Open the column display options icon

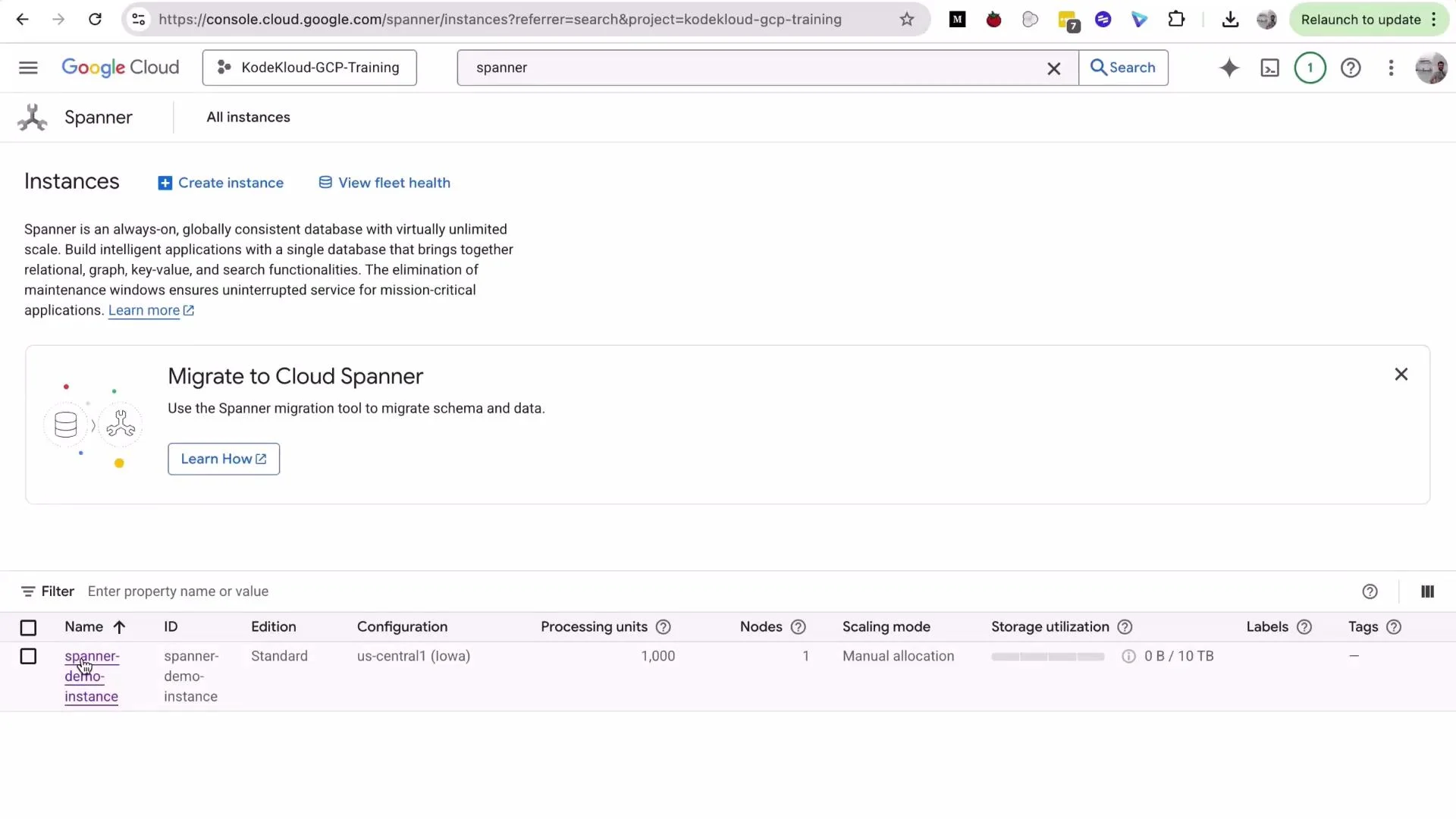tap(1427, 591)
